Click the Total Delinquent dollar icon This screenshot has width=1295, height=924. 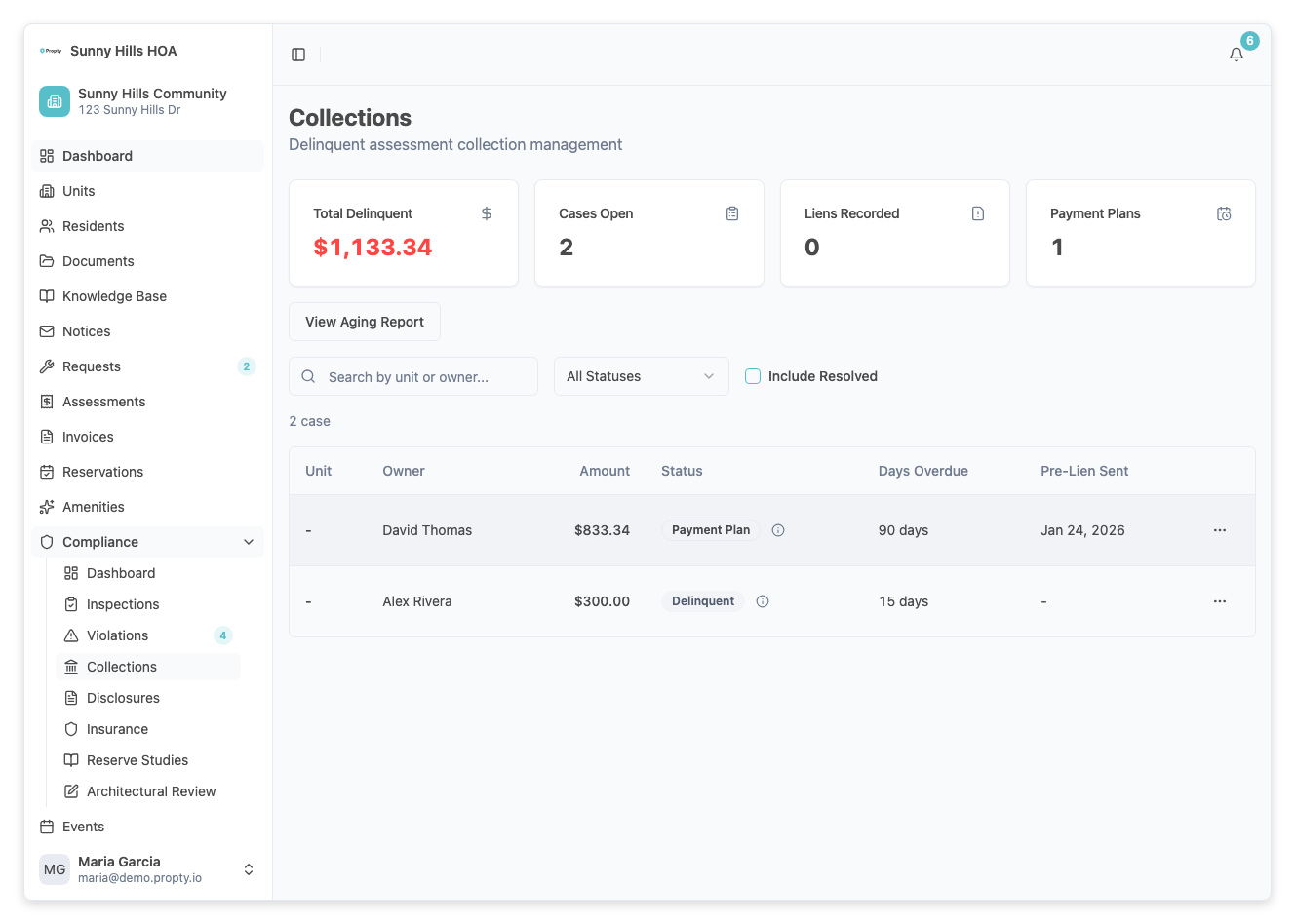point(487,213)
